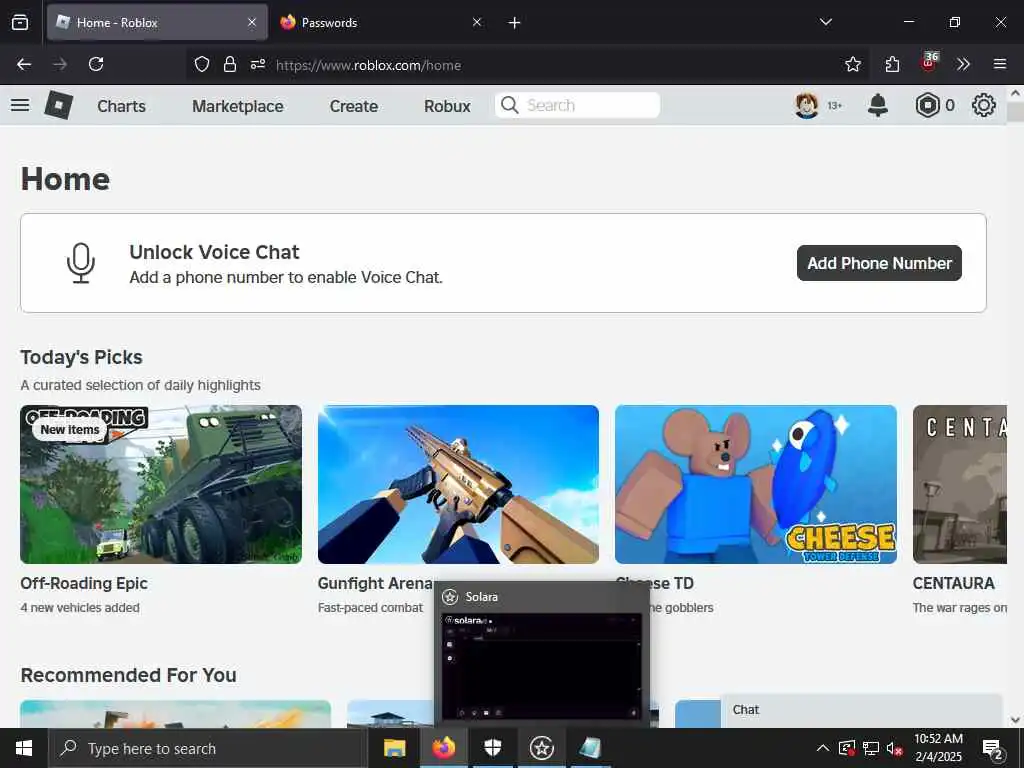
Task: Open the Firefox application menu
Action: pyautogui.click(x=1000, y=64)
